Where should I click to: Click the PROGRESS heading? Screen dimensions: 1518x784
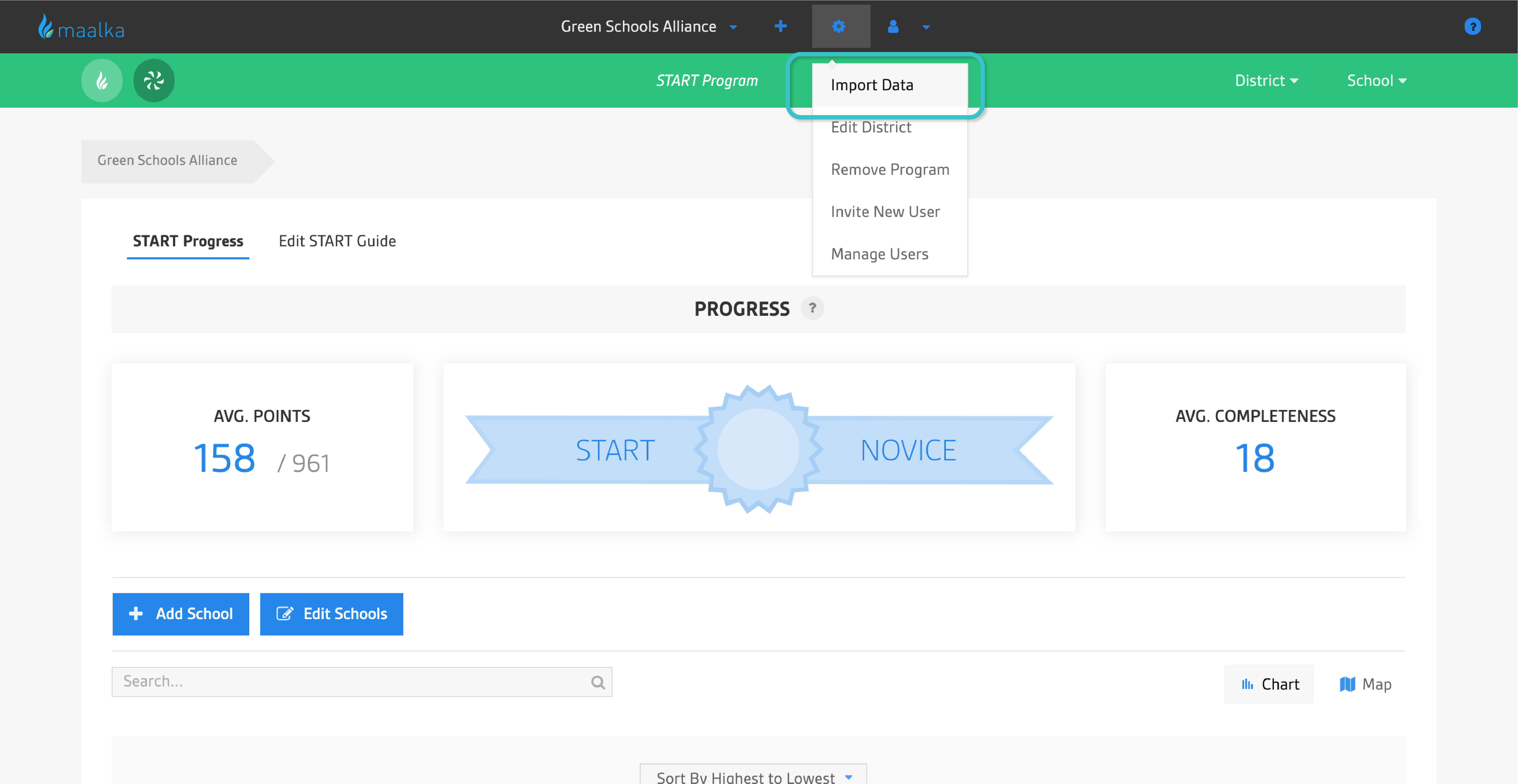tap(742, 309)
